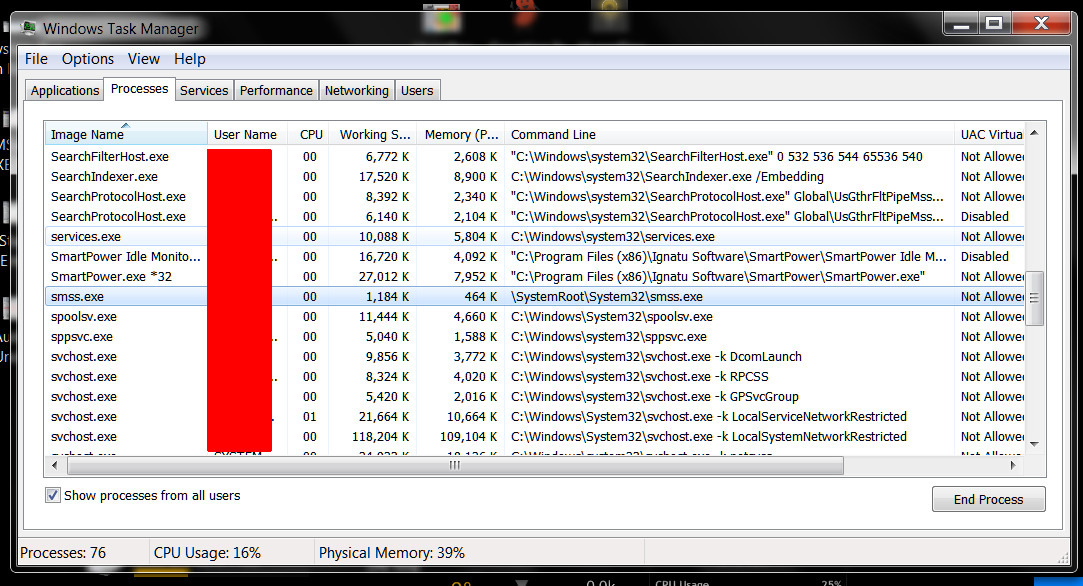The width and height of the screenshot is (1083, 586).
Task: Switch to the Applications tab
Action: 65,91
